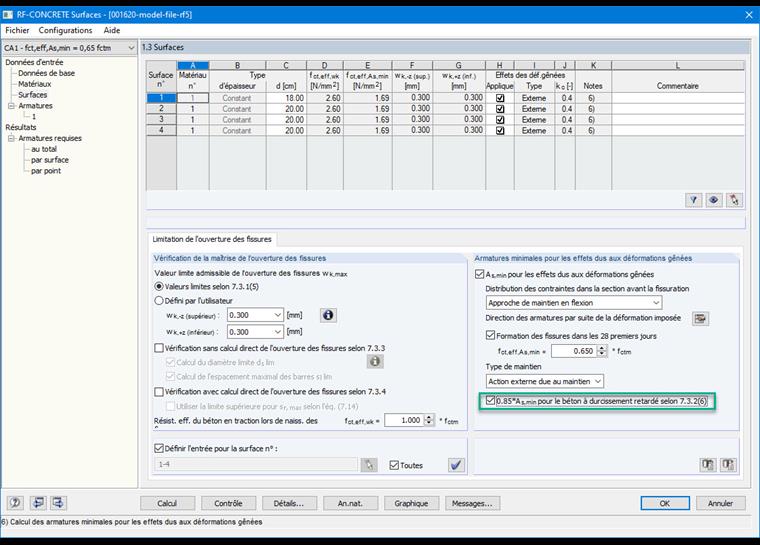This screenshot has width=760, height=545.
Task: Select Limitation de l'ouverture des fissures tab
Action: (x=212, y=239)
